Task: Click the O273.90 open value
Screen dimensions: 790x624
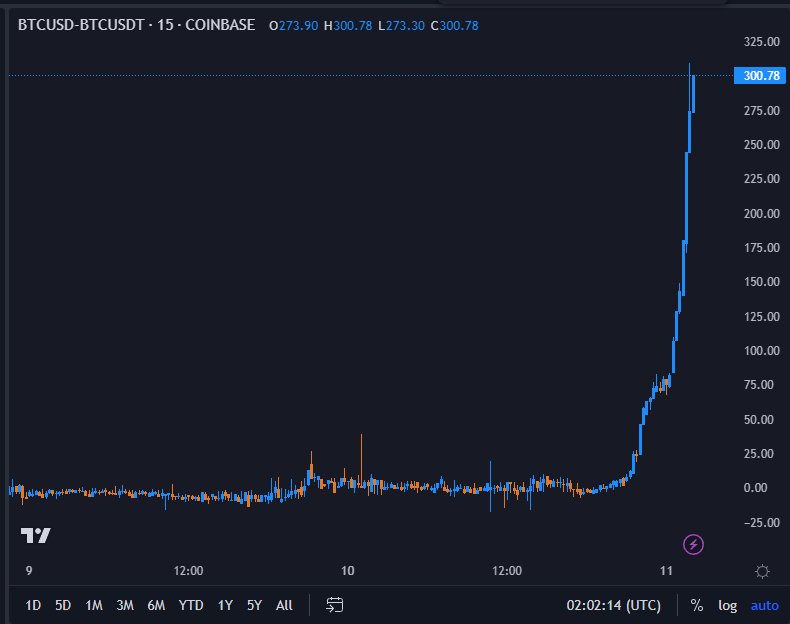Action: (x=294, y=26)
